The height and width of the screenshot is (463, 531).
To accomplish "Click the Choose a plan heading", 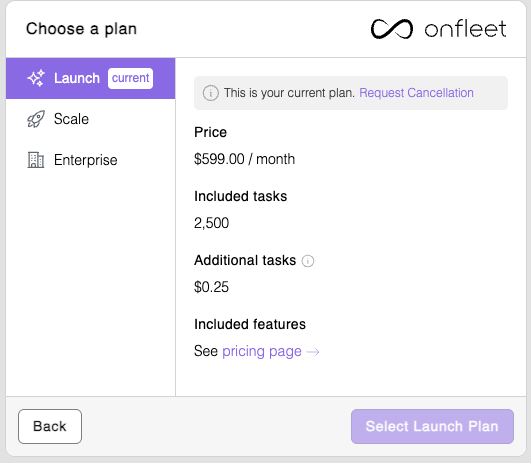I will tap(82, 29).
